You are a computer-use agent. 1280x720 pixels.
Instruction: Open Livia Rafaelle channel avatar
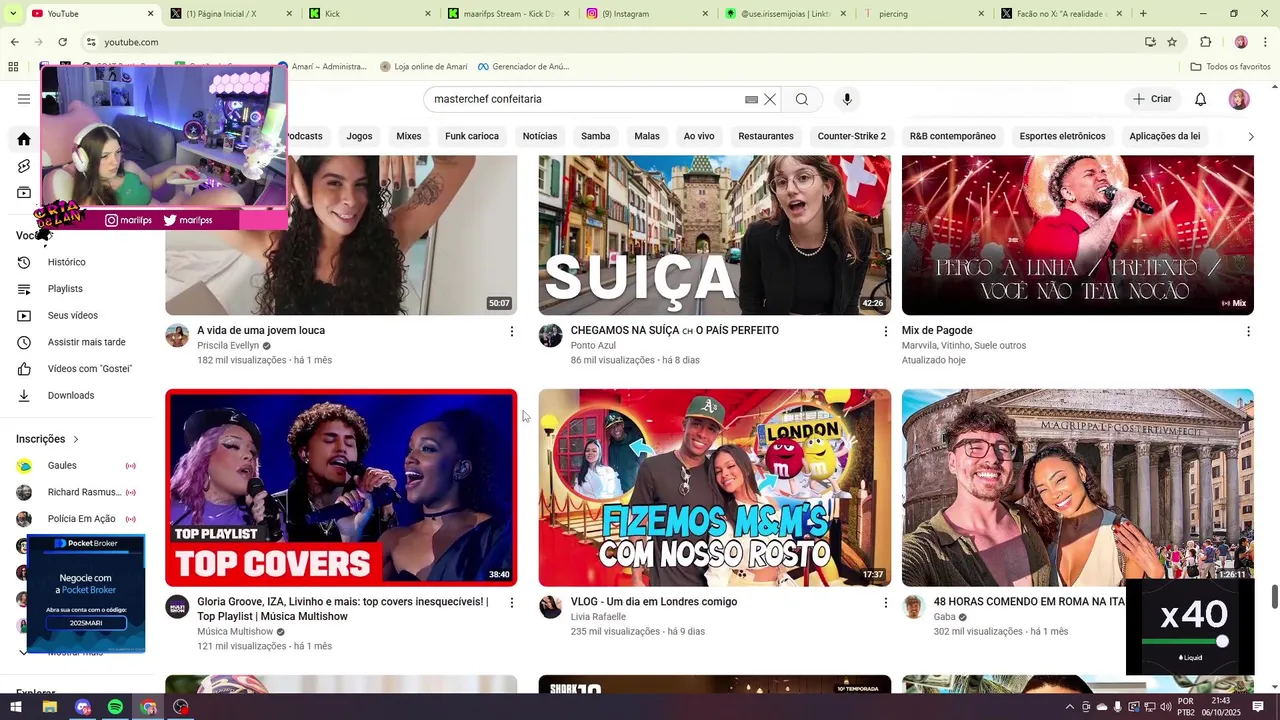[551, 607]
